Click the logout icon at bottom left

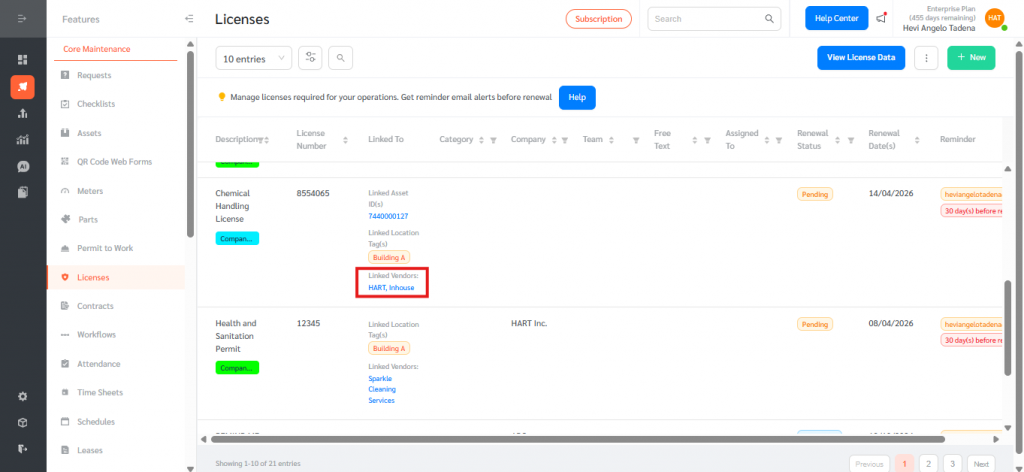tap(22, 448)
